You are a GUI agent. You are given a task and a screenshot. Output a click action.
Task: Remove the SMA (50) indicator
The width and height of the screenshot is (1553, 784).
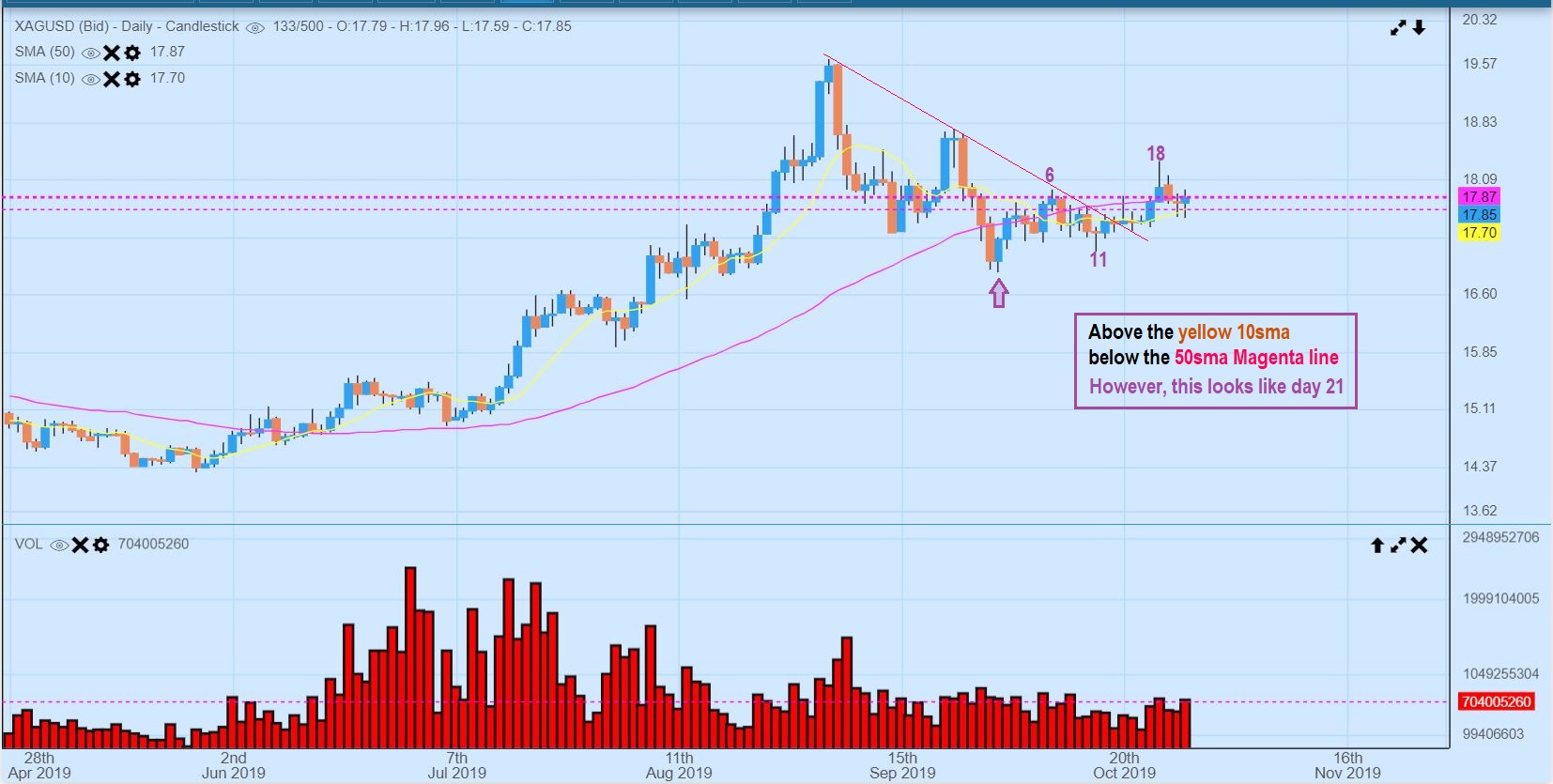coord(112,54)
